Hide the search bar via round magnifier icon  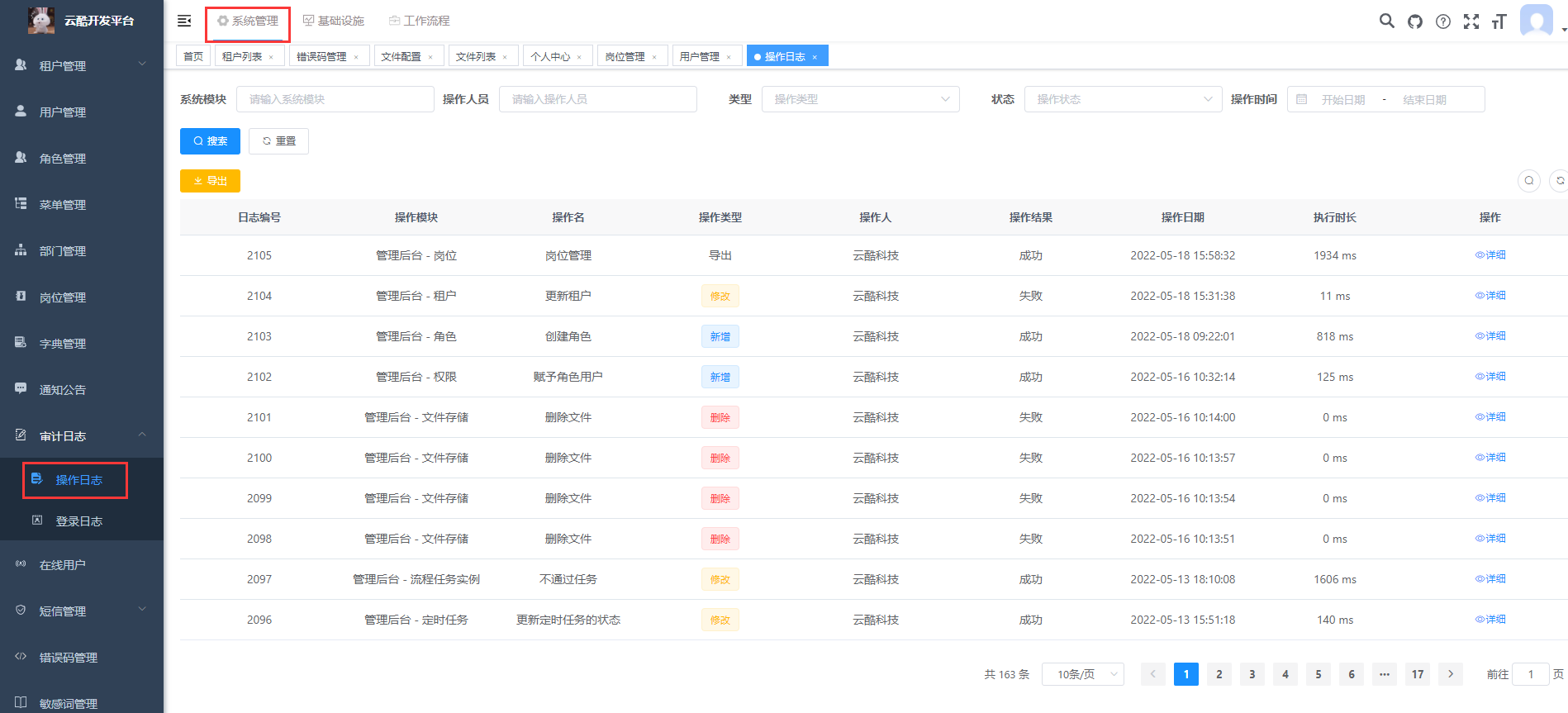point(1529,181)
